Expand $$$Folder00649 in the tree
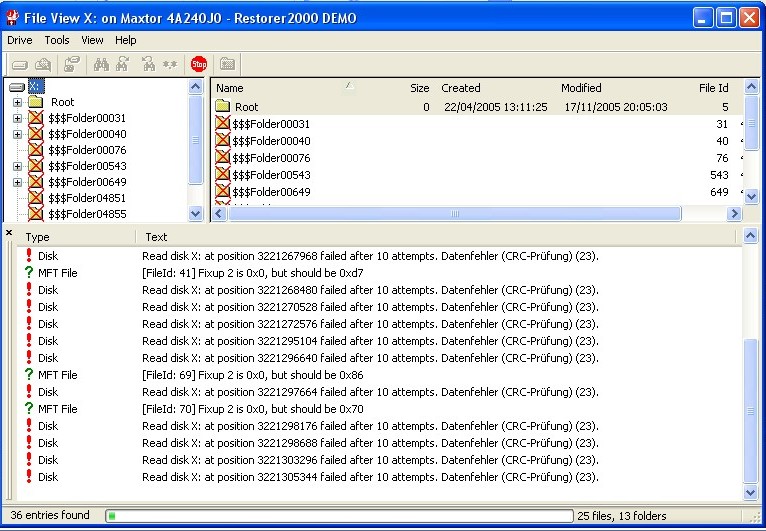Image resolution: width=766 pixels, height=531 pixels. 18,182
